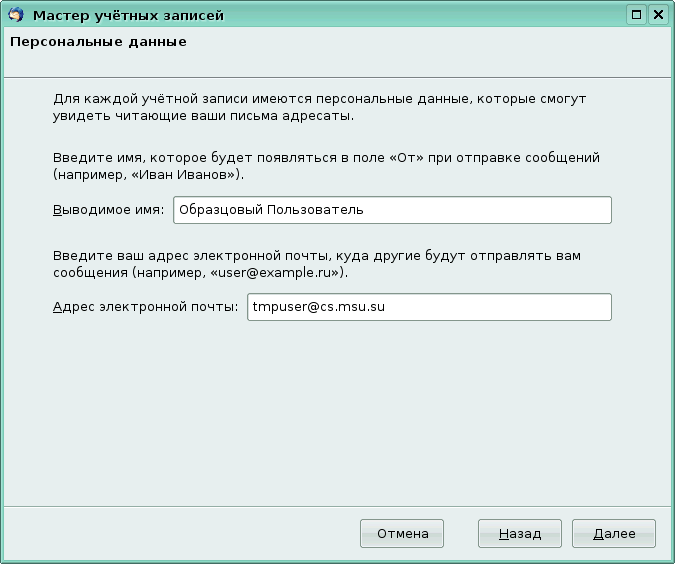
Task: Go back with the Назад button
Action: pos(520,534)
